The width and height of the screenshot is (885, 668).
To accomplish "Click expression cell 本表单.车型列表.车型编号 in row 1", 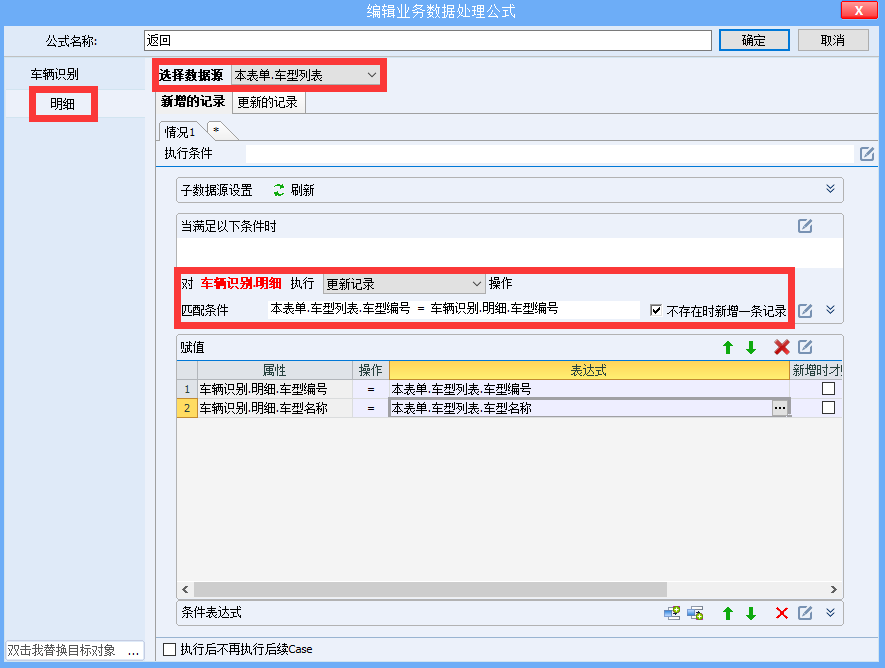I will [589, 389].
